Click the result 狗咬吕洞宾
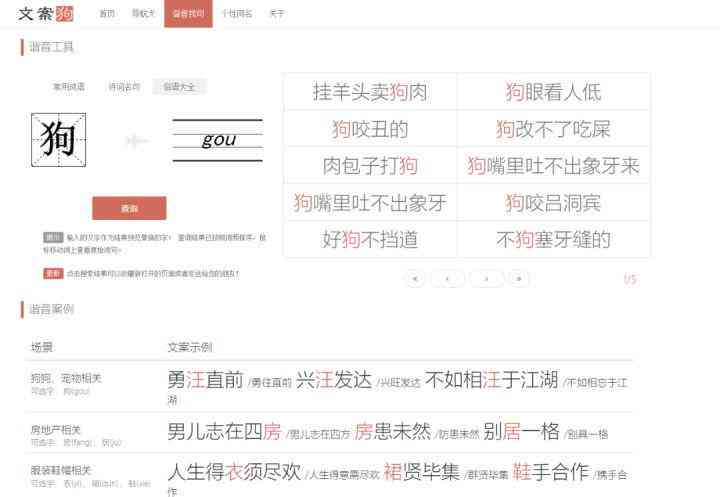Viewport: 720px width, 497px height. [x=553, y=203]
